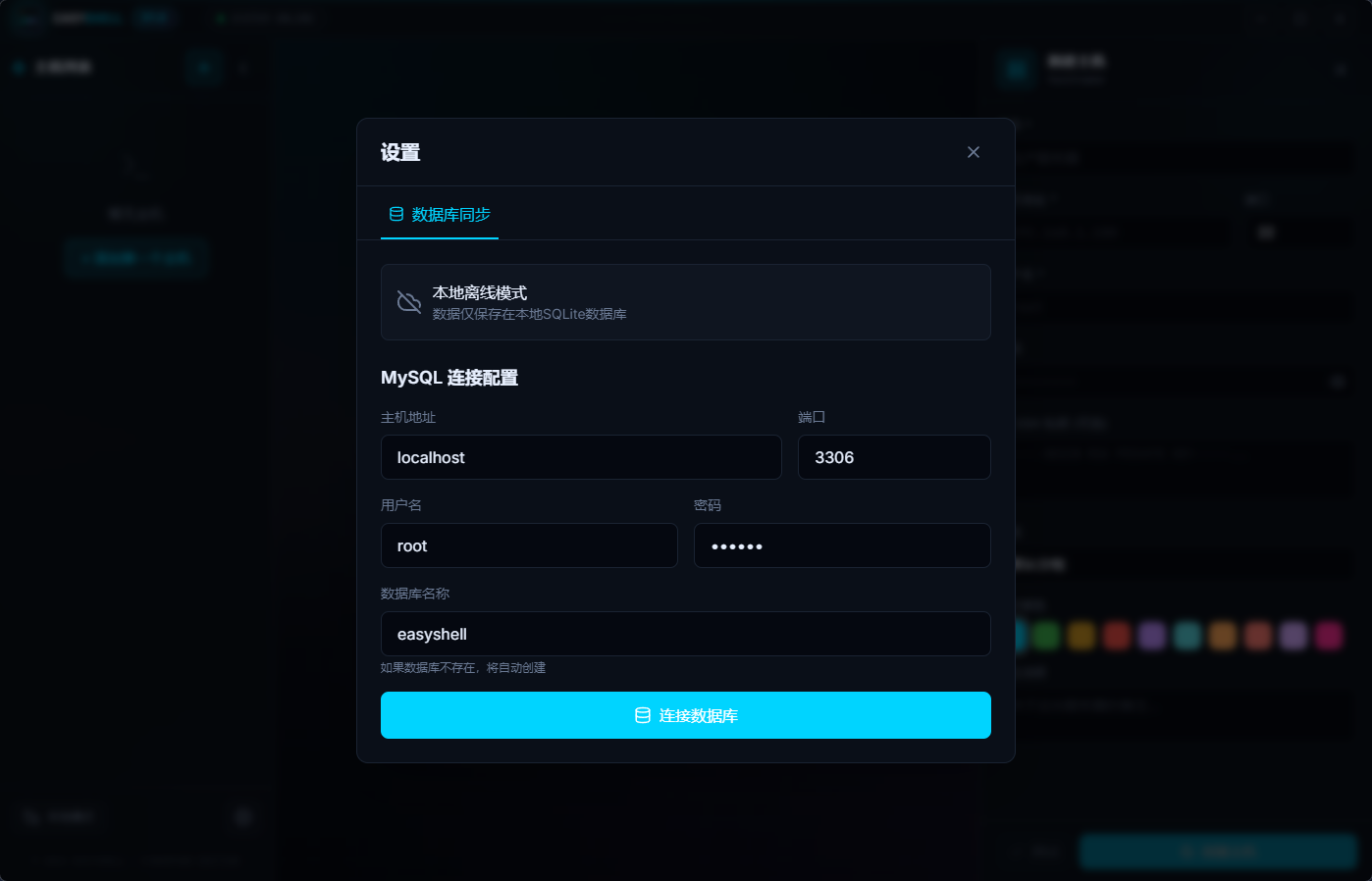The image size is (1372, 881).
Task: Select the red color swatch
Action: coord(1117,636)
